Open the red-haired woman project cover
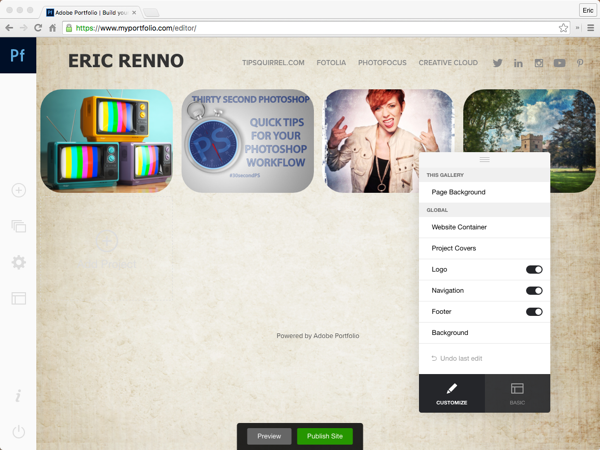The width and height of the screenshot is (600, 450). click(x=389, y=141)
